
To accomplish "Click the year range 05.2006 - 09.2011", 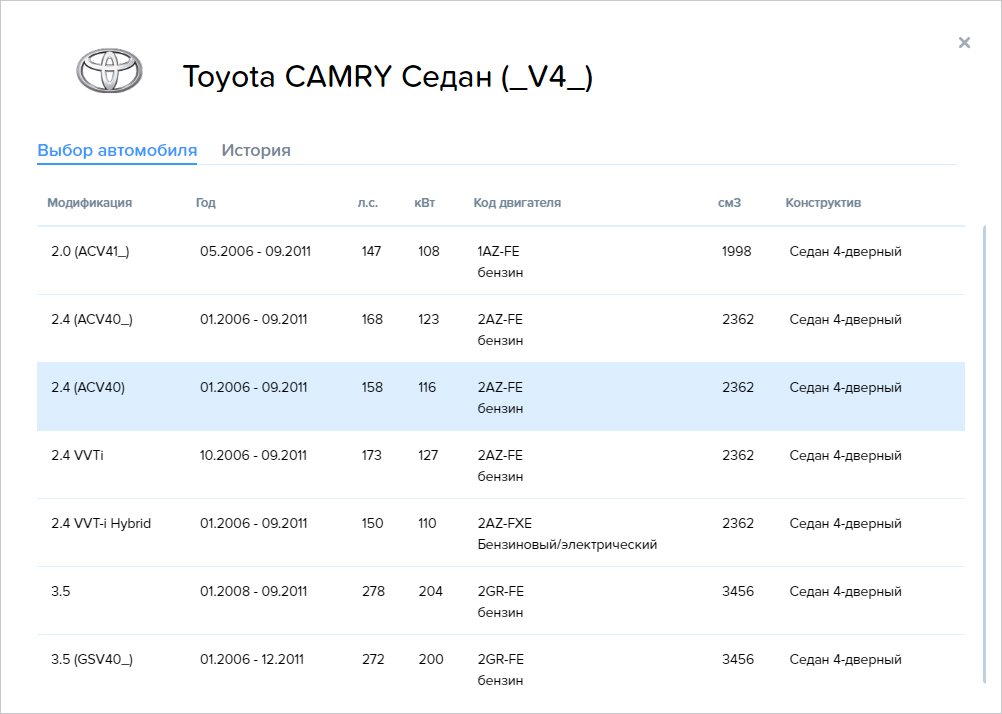I will pos(255,251).
